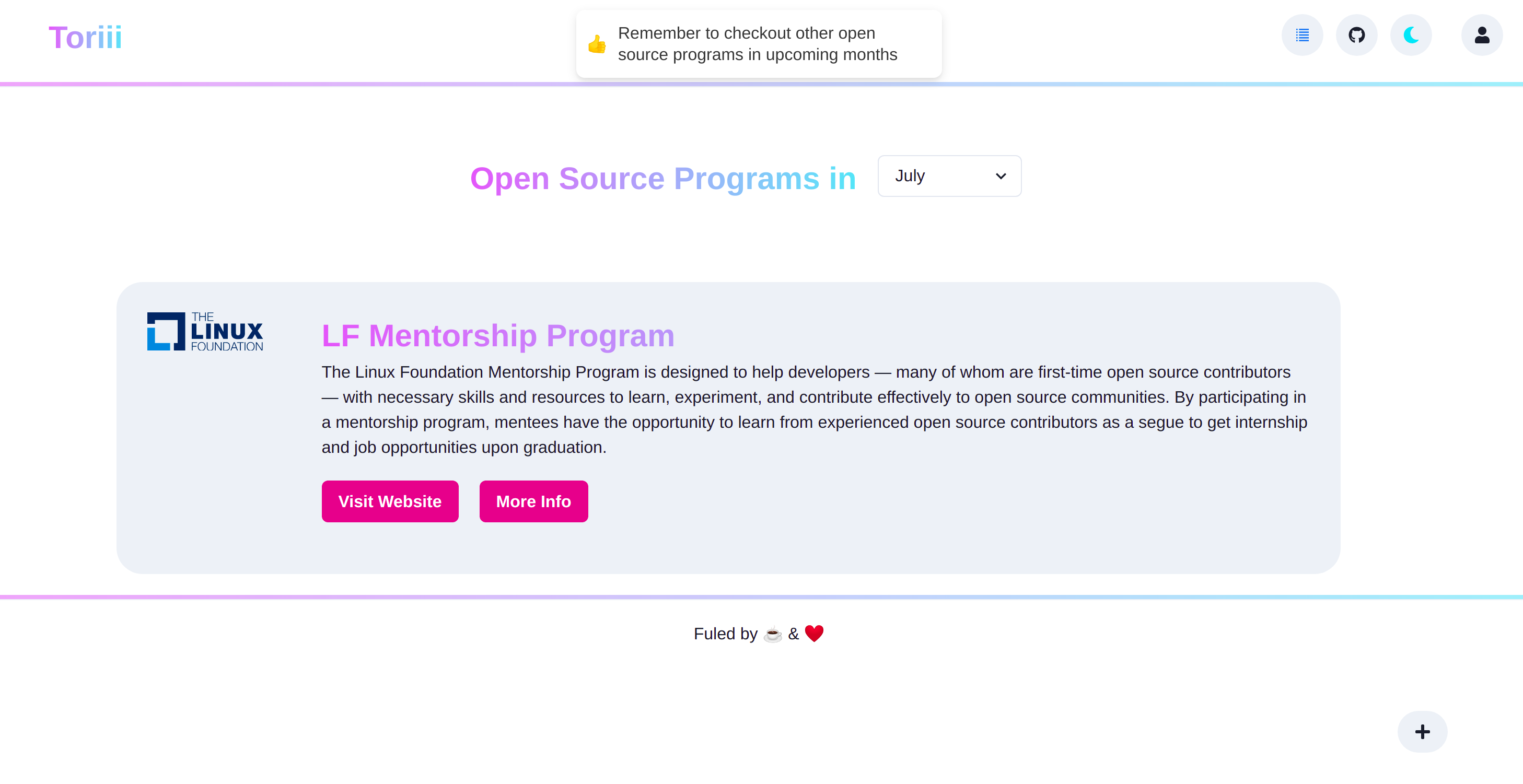The image size is (1523, 784).
Task: Click the Visit Website button
Action: coord(390,501)
